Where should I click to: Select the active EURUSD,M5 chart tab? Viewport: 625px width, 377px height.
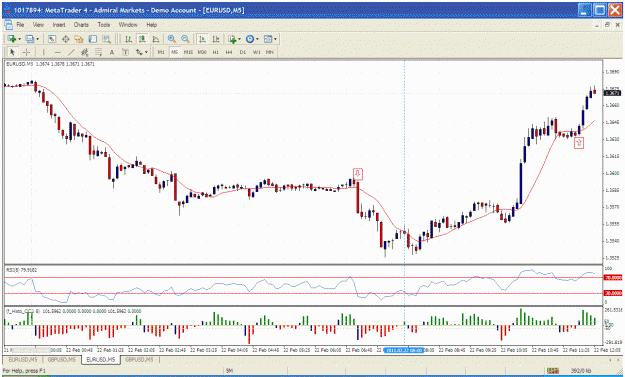(x=100, y=359)
